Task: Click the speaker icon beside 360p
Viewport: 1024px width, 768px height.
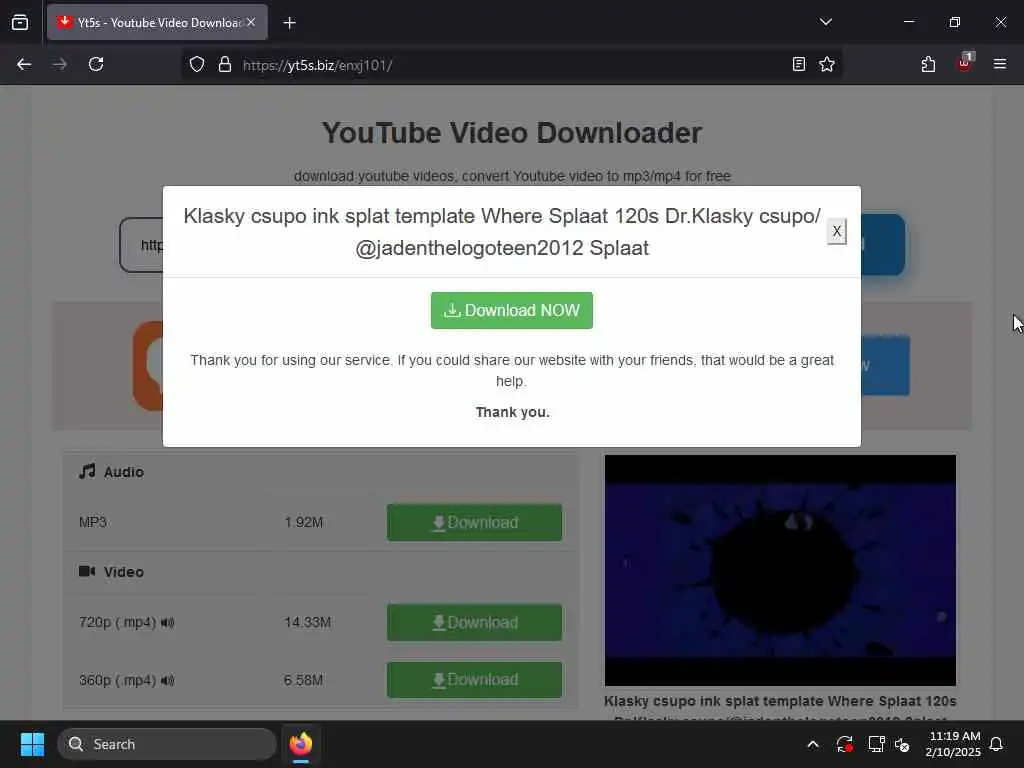Action: (167, 680)
